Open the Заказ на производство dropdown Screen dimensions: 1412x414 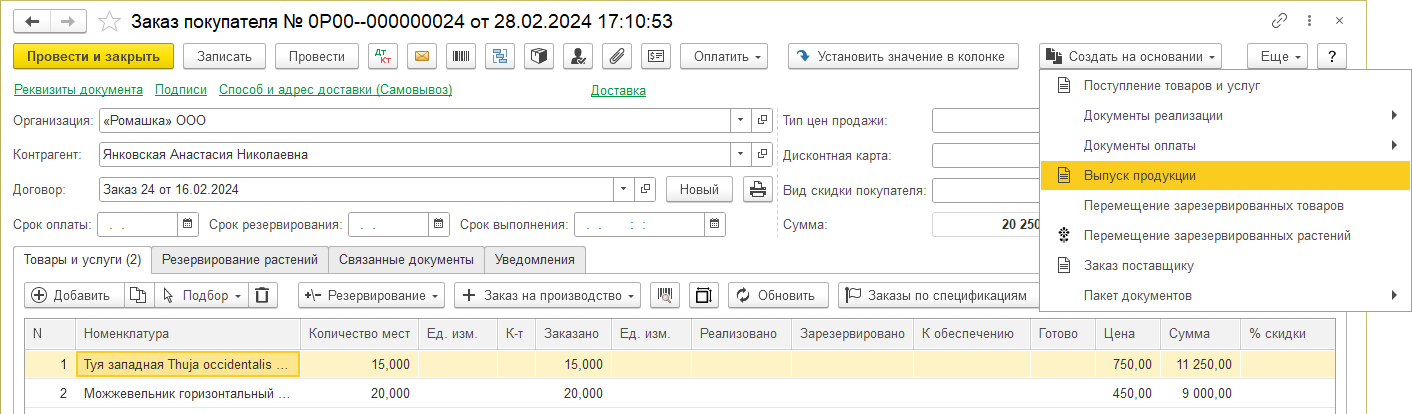pos(547,295)
